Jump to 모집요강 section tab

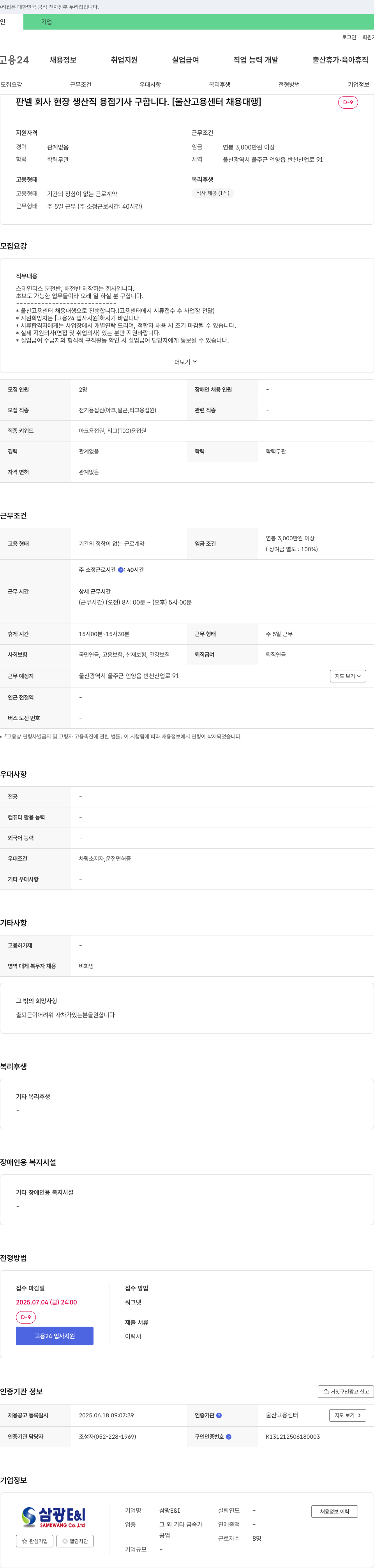click(x=11, y=84)
